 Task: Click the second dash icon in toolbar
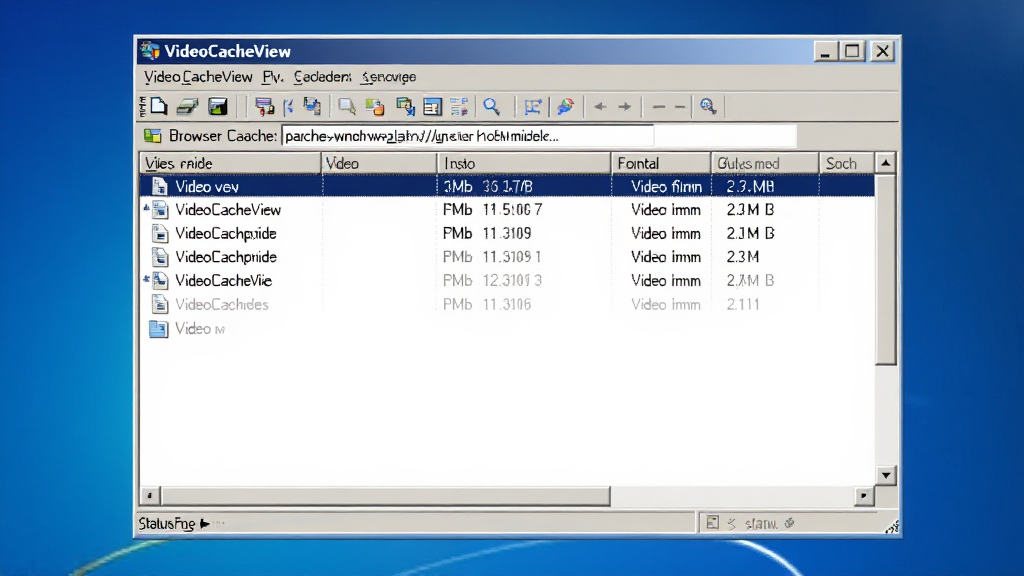pyautogui.click(x=680, y=107)
